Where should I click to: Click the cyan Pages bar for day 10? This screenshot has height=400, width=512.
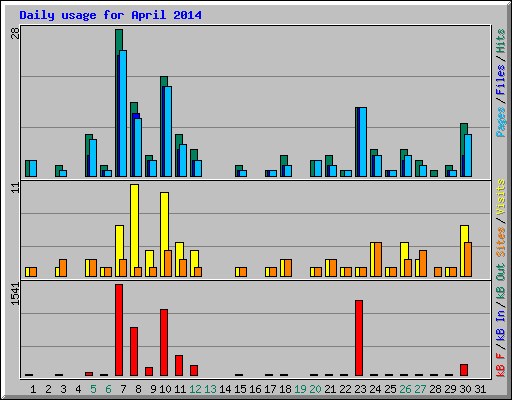coord(168,131)
